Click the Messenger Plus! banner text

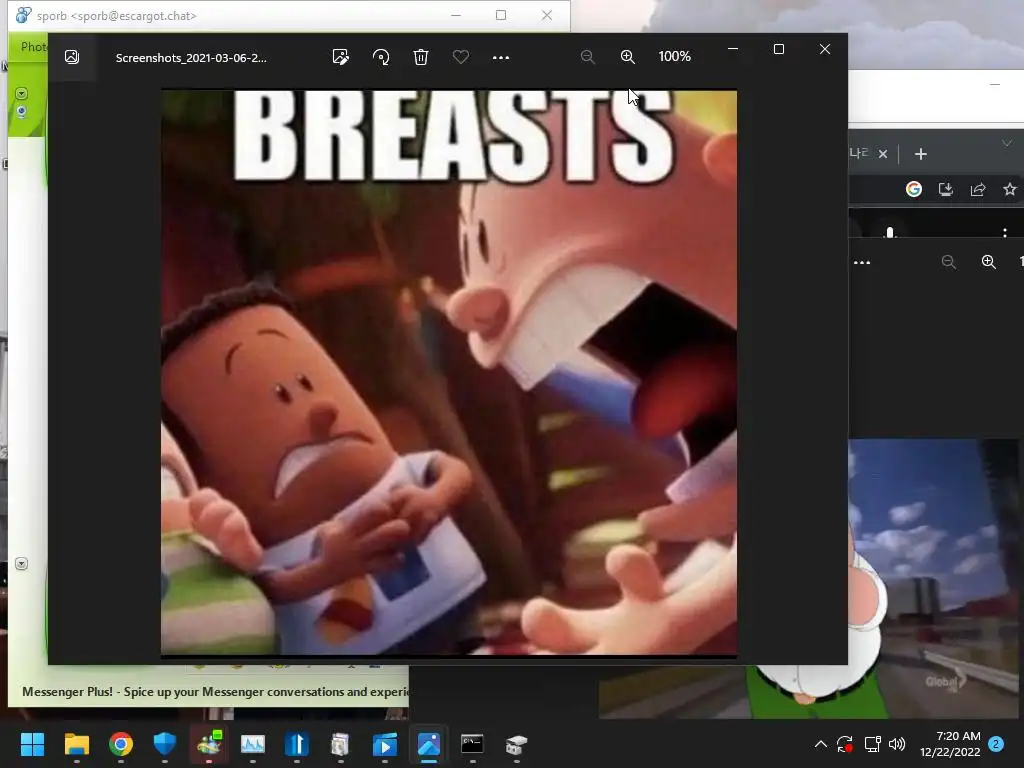click(x=216, y=692)
